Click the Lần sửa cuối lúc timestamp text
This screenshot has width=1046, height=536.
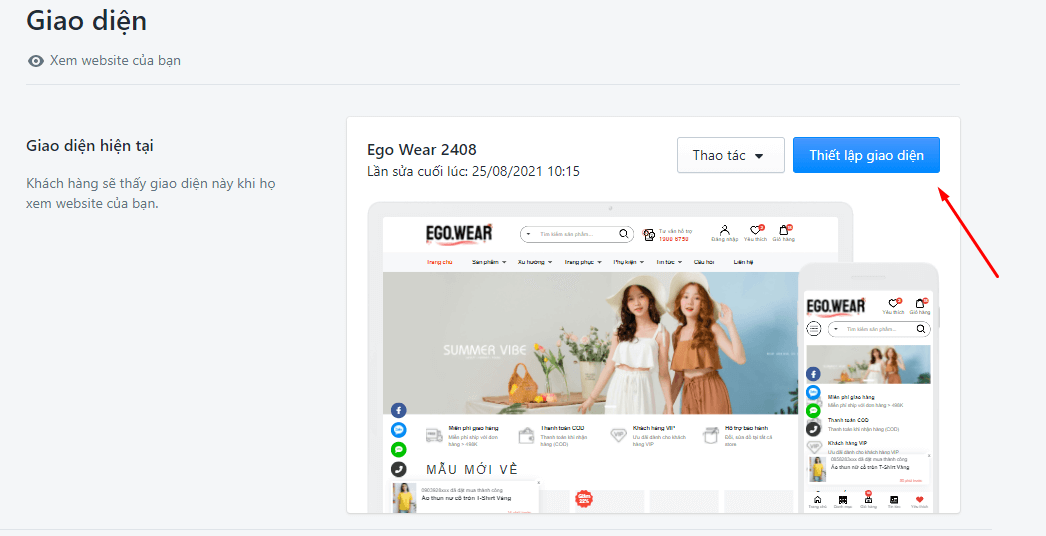[473, 172]
